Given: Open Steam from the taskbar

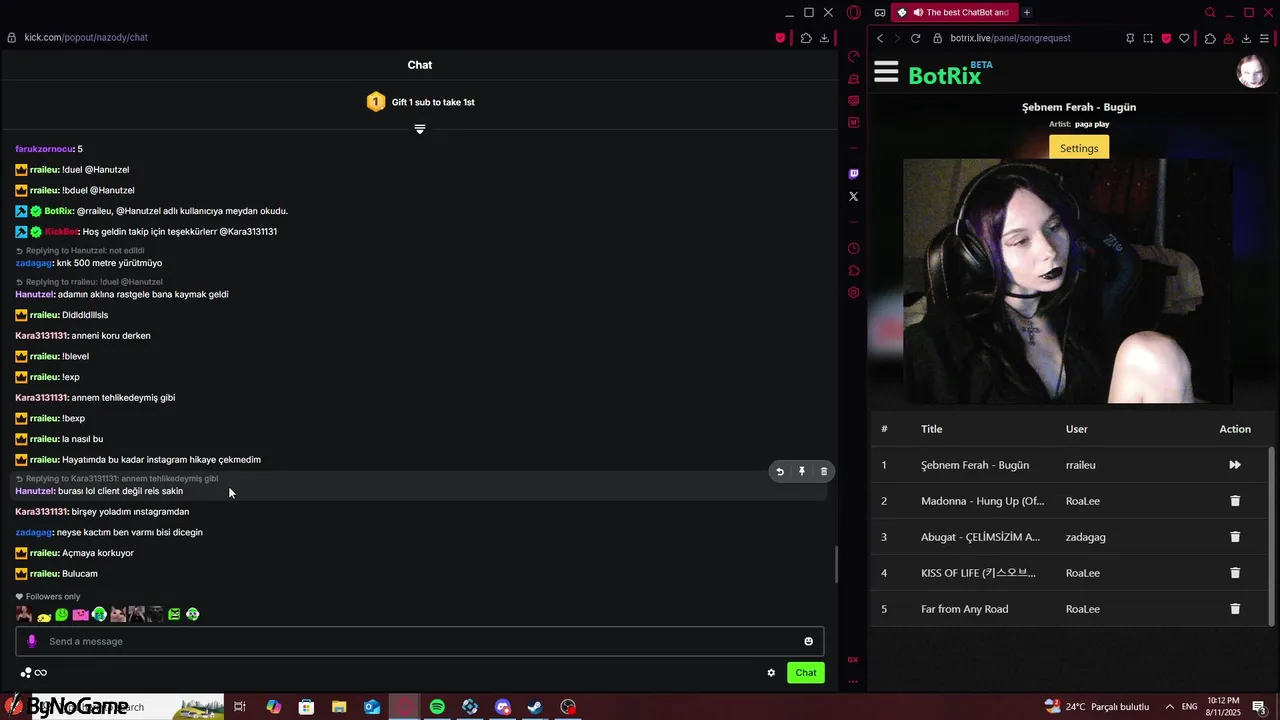Looking at the screenshot, I should pyautogui.click(x=535, y=707).
